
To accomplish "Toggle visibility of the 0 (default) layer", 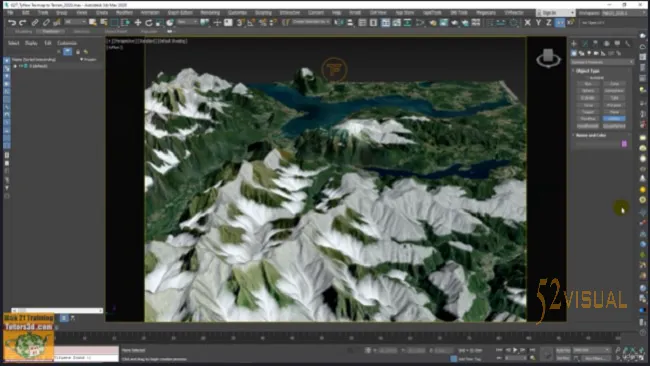I will (15, 66).
